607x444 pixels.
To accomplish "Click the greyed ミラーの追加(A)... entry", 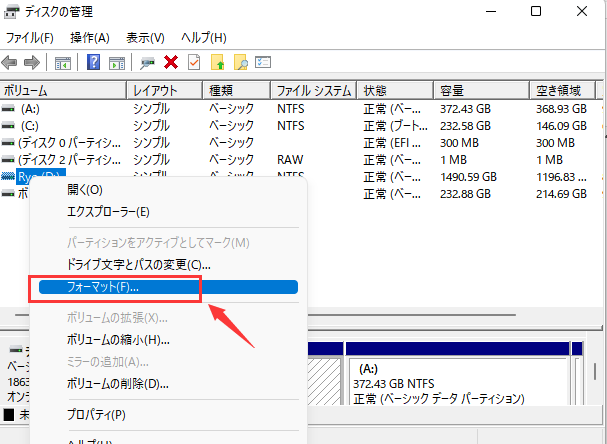I will pos(108,362).
